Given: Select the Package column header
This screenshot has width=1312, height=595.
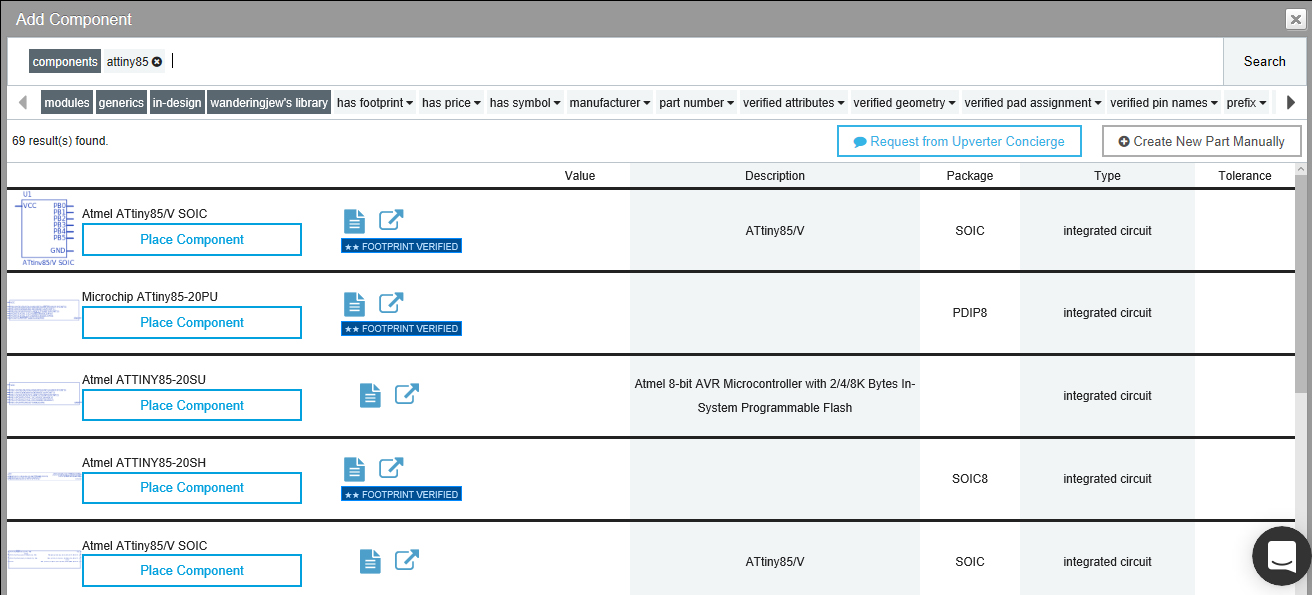Looking at the screenshot, I should coord(970,176).
